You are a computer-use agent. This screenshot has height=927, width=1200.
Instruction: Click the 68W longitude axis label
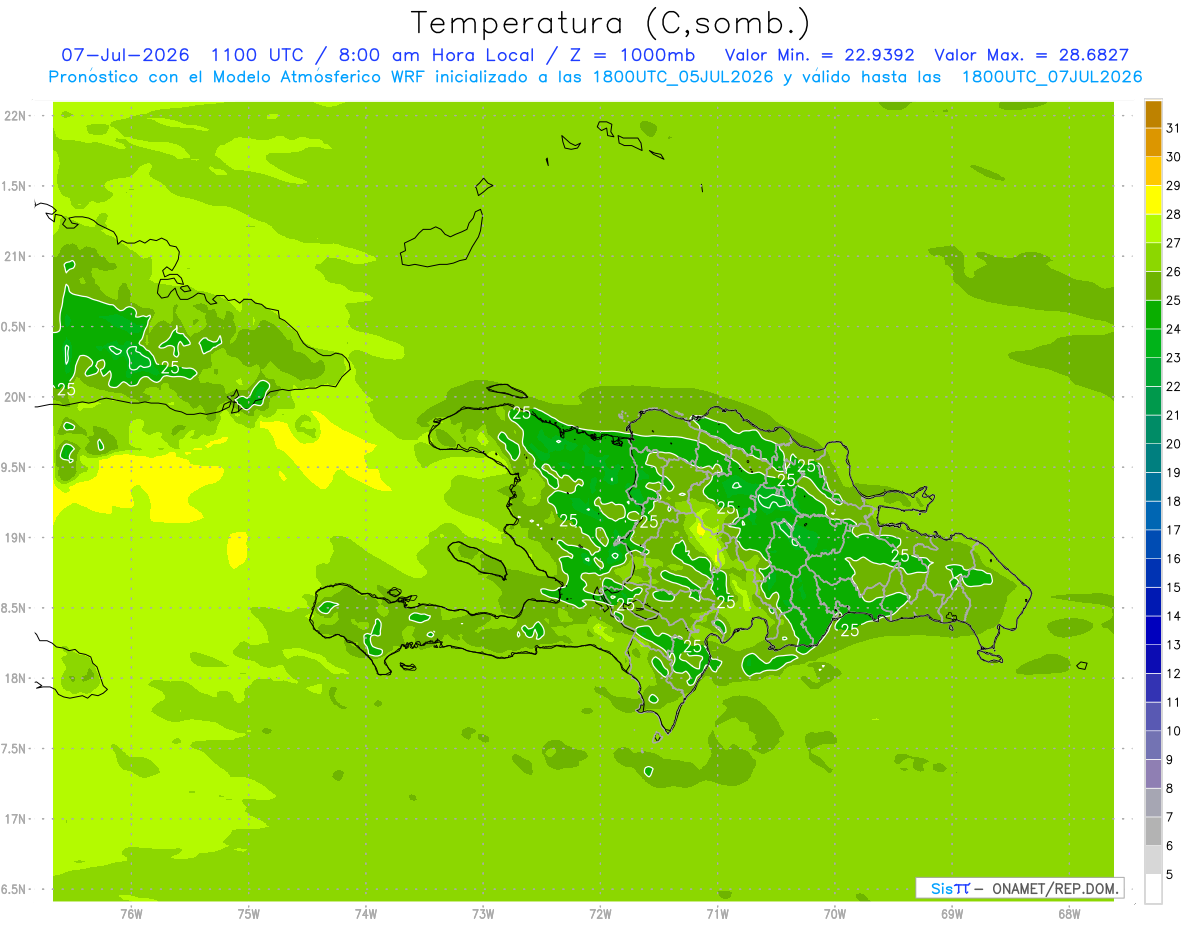pyautogui.click(x=1069, y=913)
